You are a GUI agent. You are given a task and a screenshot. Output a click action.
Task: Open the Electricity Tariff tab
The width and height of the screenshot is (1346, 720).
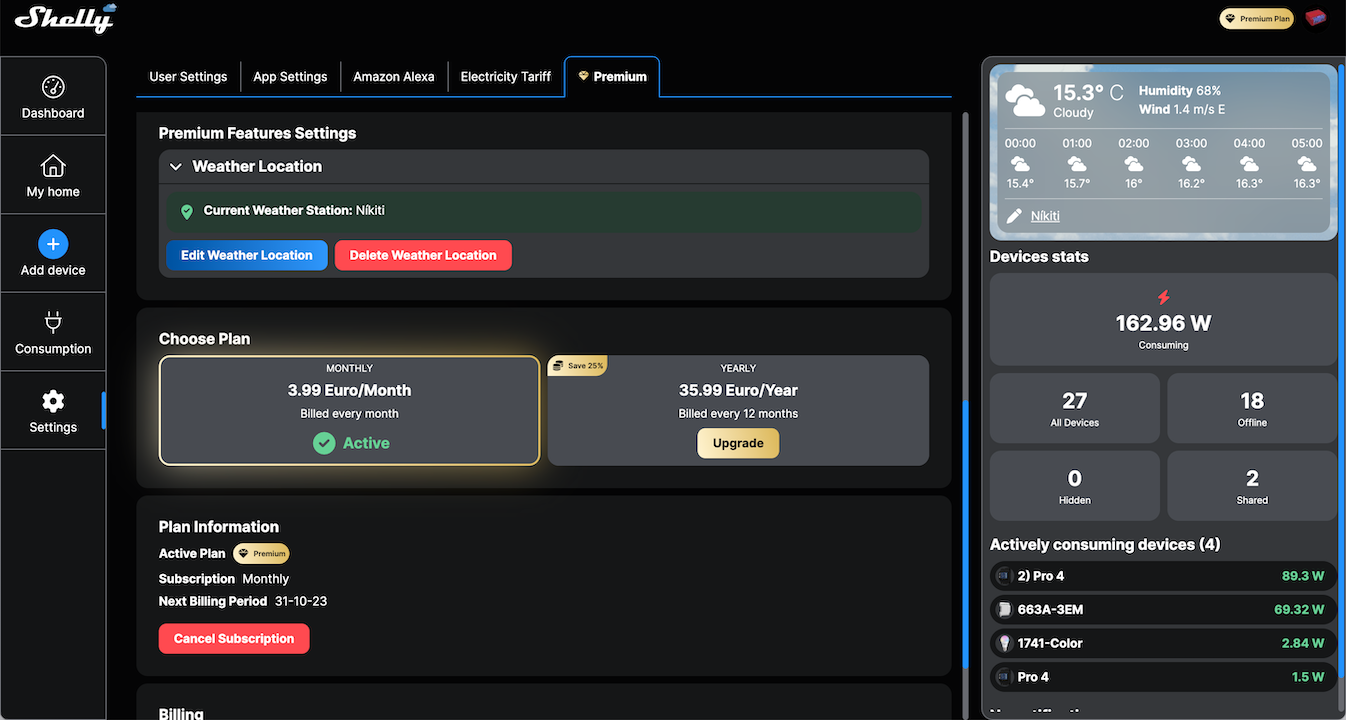click(x=505, y=76)
